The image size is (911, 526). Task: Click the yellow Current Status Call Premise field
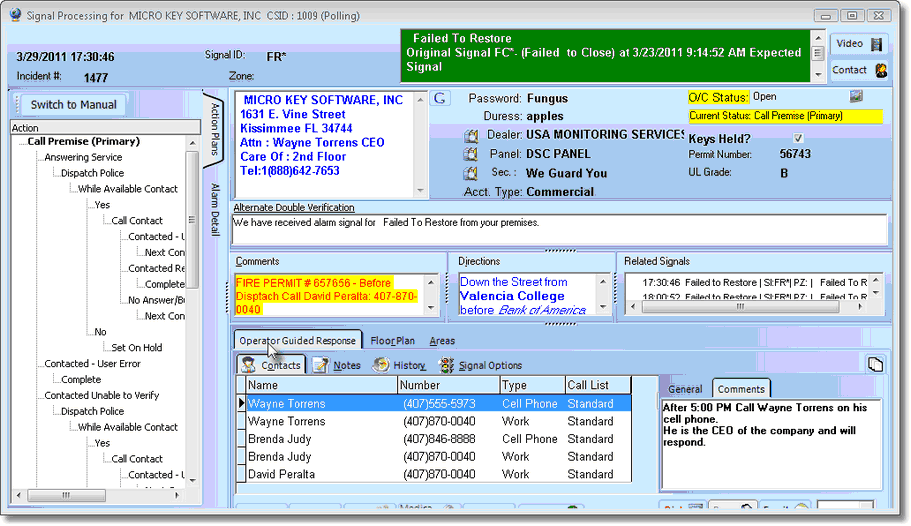pyautogui.click(x=785, y=116)
